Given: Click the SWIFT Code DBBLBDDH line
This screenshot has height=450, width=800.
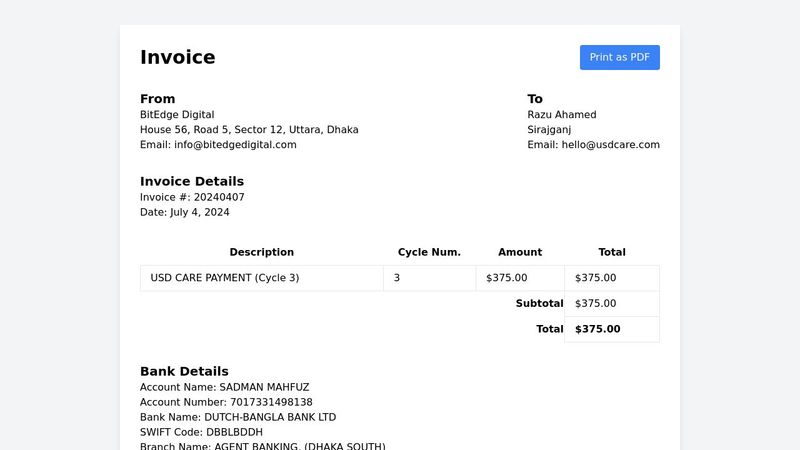Looking at the screenshot, I should 201,432.
